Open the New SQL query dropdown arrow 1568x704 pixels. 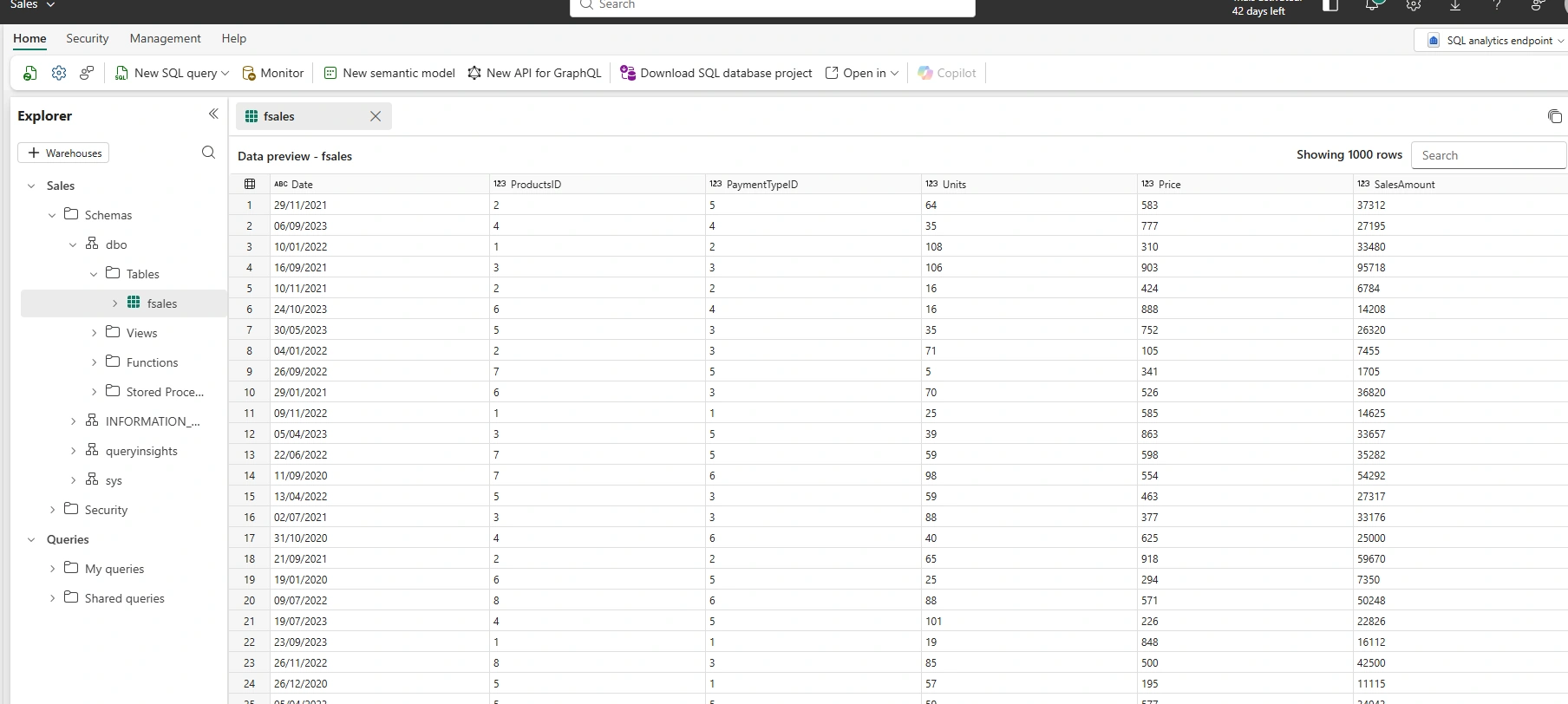point(225,74)
